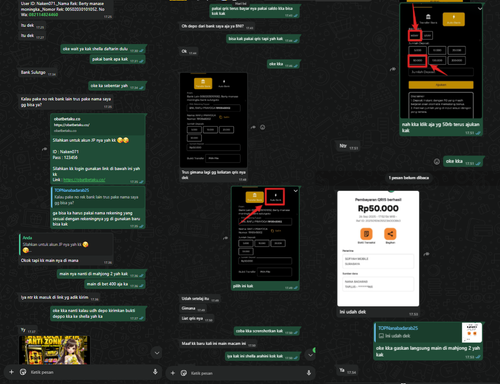This screenshot has width=500, height=384.
Task: Jump to quoted 'Silahkan untuk akun JP' reply by Anda
Action: tap(66, 244)
